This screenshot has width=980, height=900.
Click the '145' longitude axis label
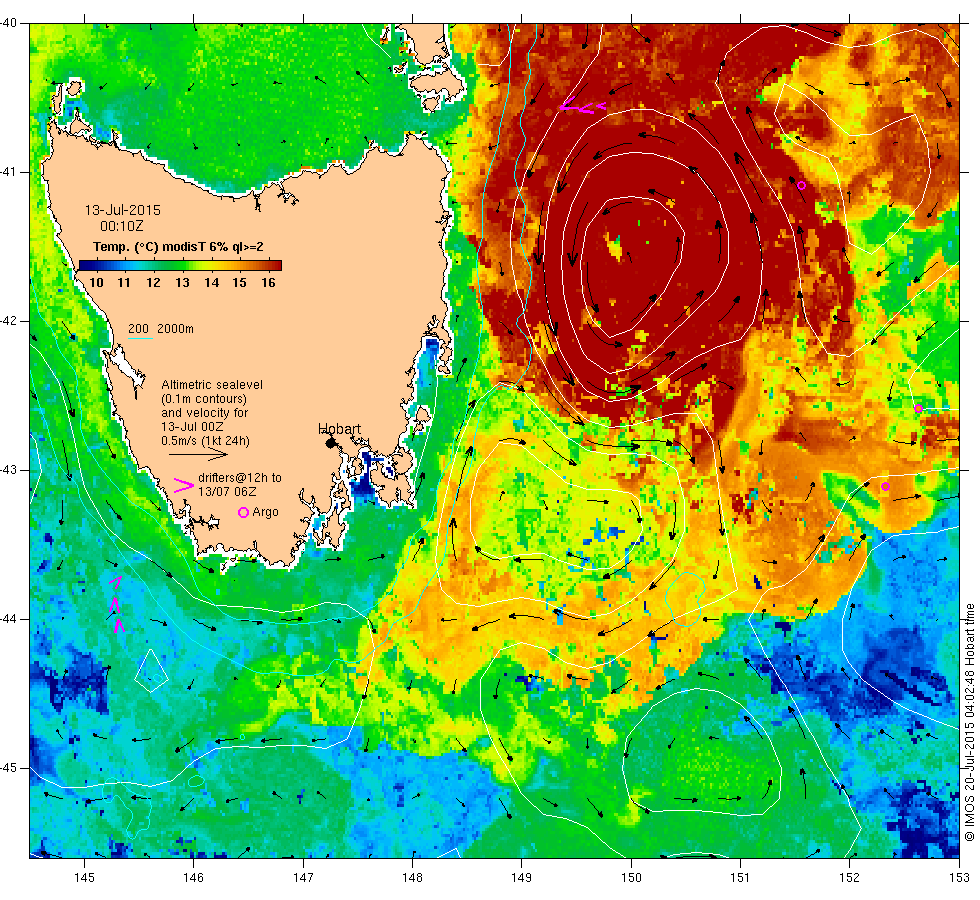click(84, 878)
